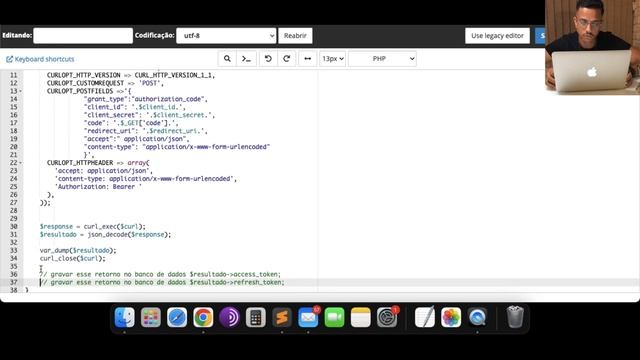Click the CURLOPT_HTTP_VERSION line of code

[131, 75]
